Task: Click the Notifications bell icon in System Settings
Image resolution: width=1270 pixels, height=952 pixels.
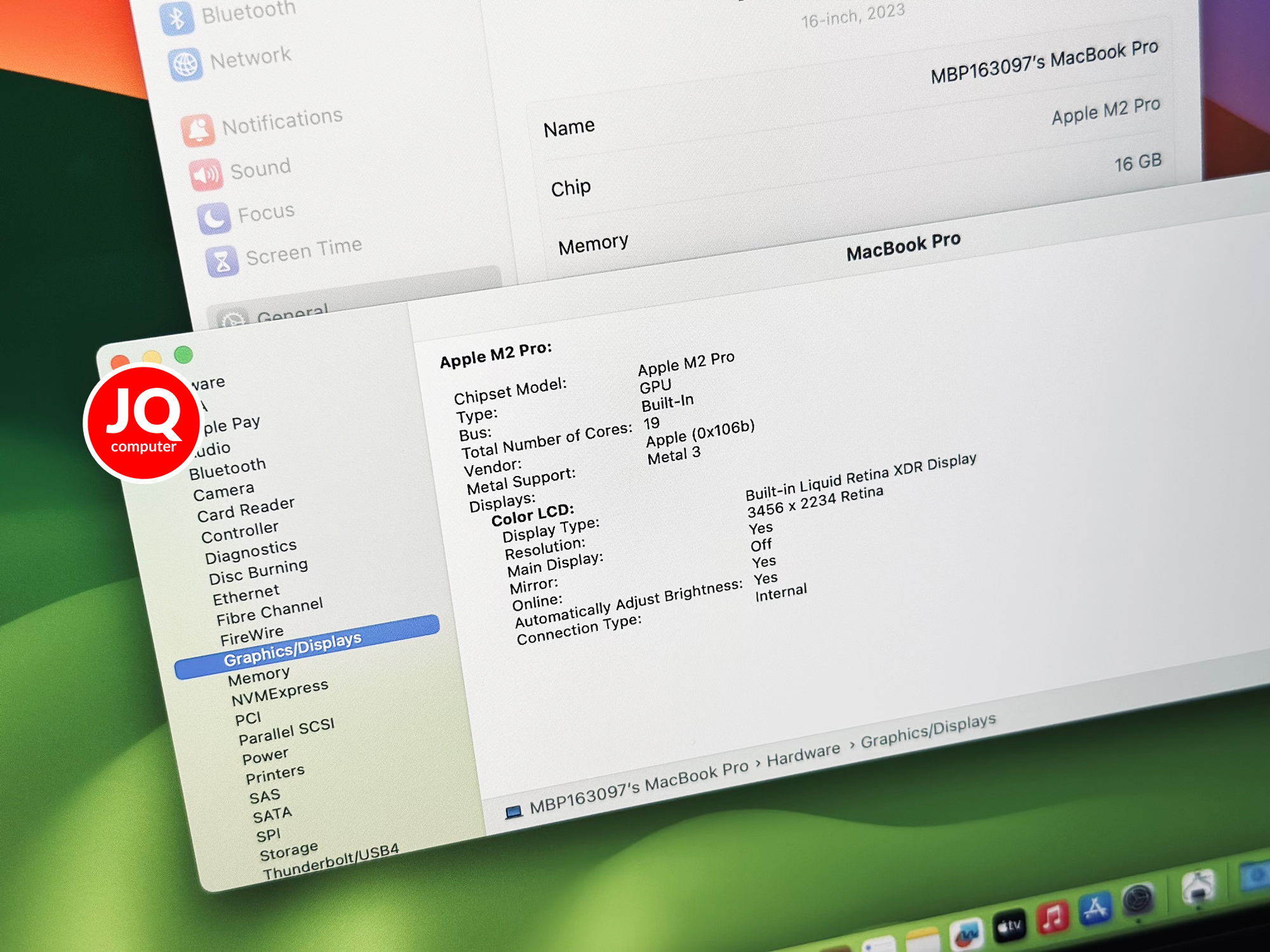Action: tap(198, 130)
